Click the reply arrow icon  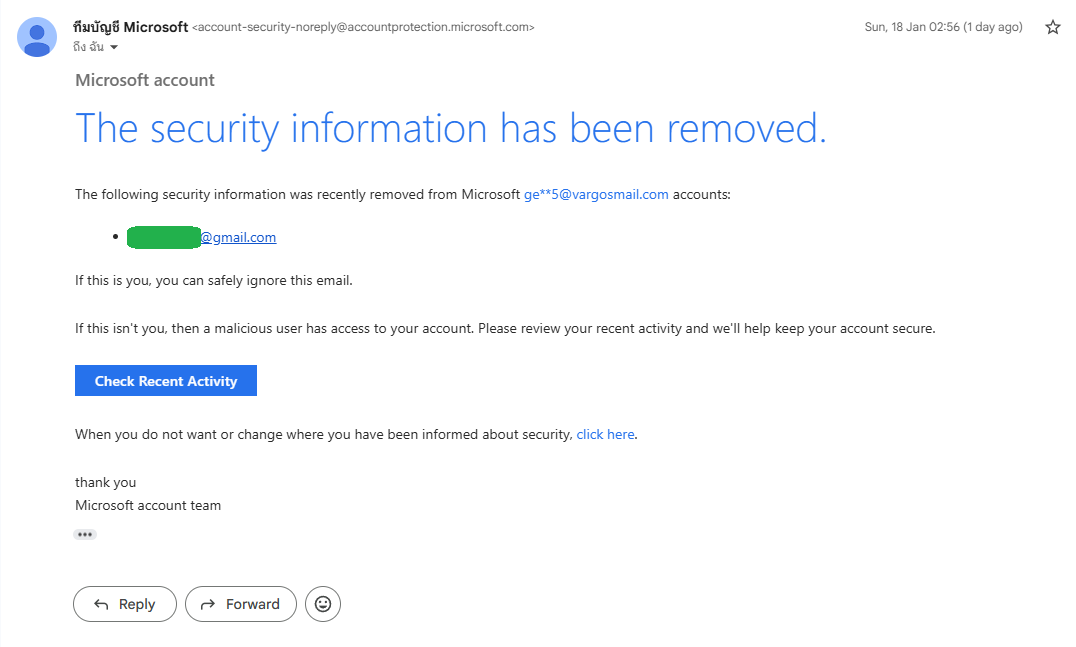point(101,604)
